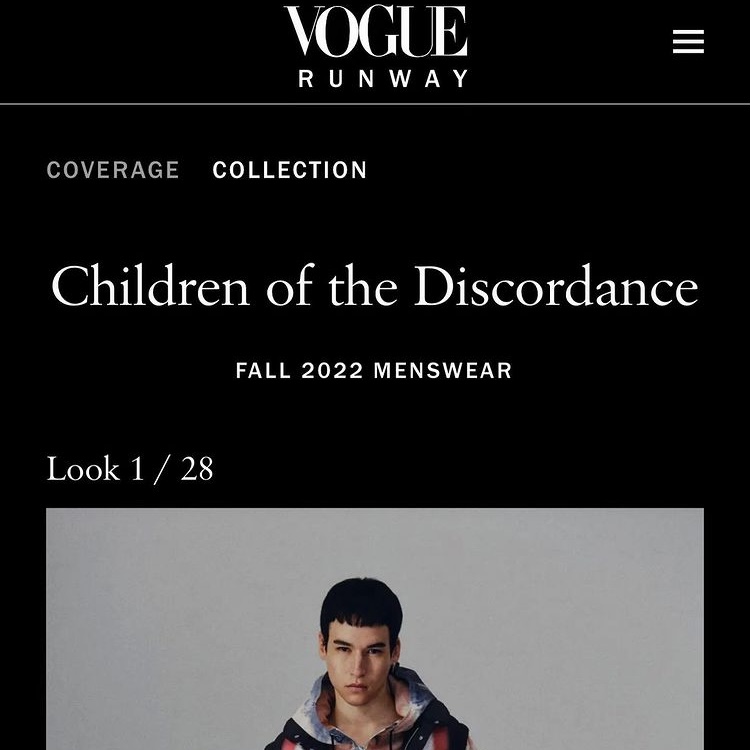The height and width of the screenshot is (750, 750).
Task: Open the FALL 2022 MENSWEAR season link
Action: pos(374,371)
